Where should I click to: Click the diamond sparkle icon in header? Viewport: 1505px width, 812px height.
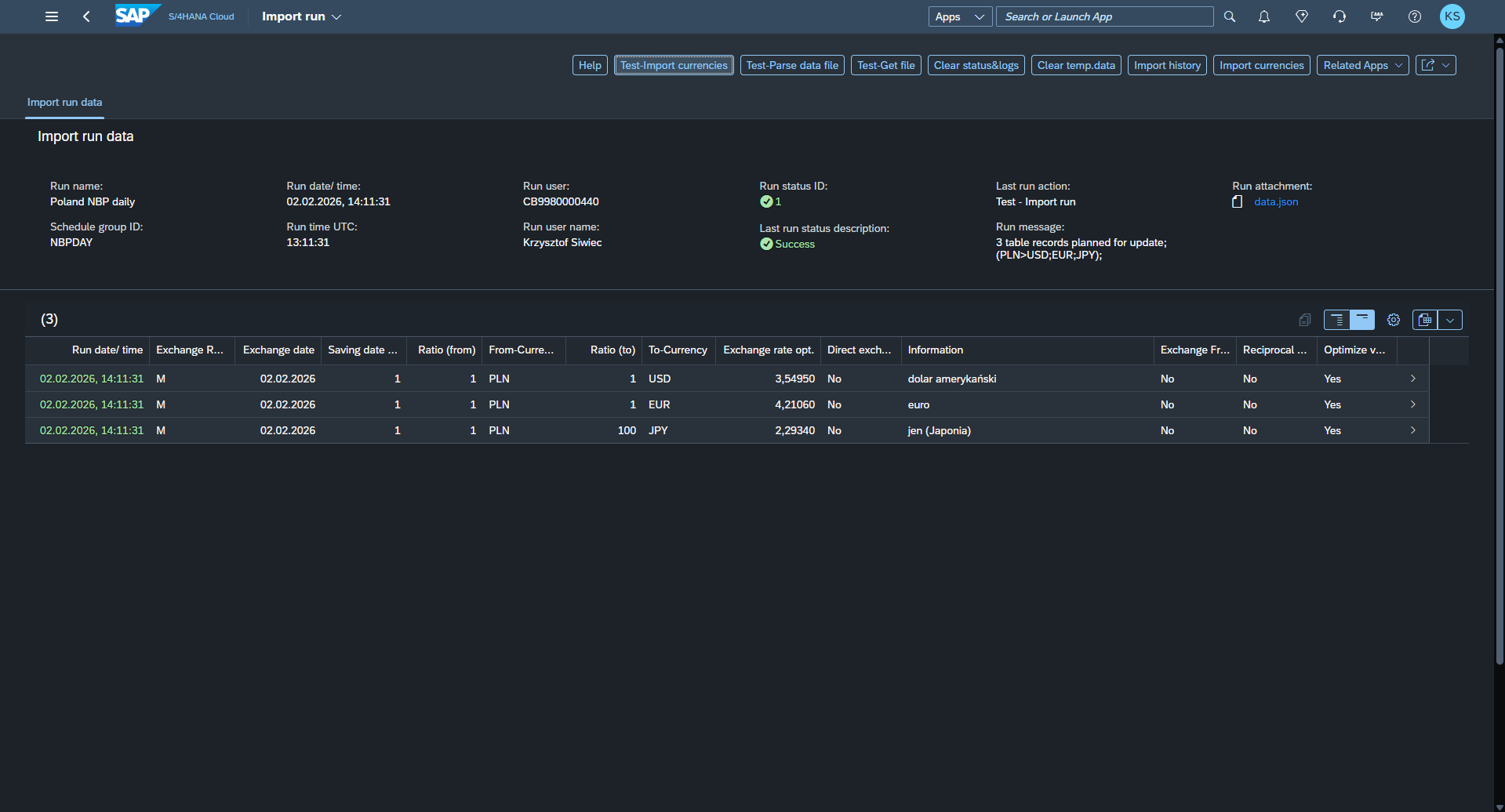[x=1301, y=16]
